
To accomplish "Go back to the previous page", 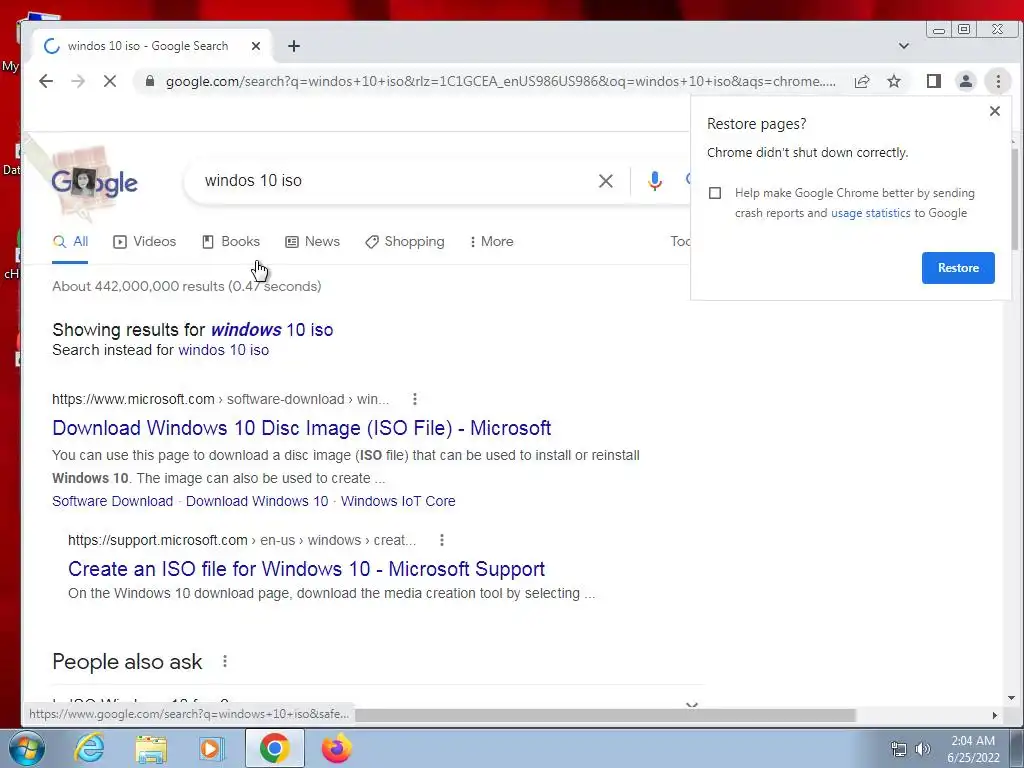I will (x=46, y=81).
